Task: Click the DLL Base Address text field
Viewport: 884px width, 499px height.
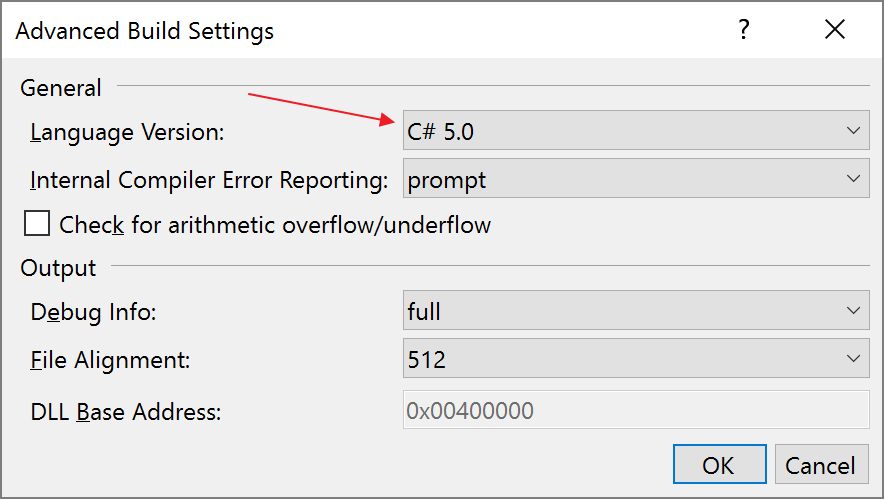Action: click(636, 410)
